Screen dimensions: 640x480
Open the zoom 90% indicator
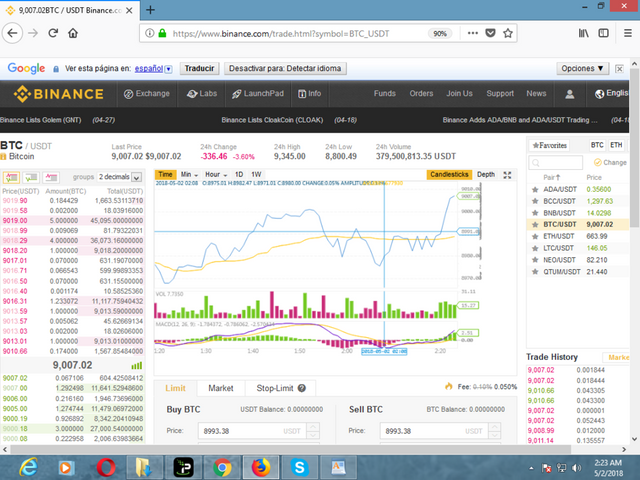[x=440, y=33]
